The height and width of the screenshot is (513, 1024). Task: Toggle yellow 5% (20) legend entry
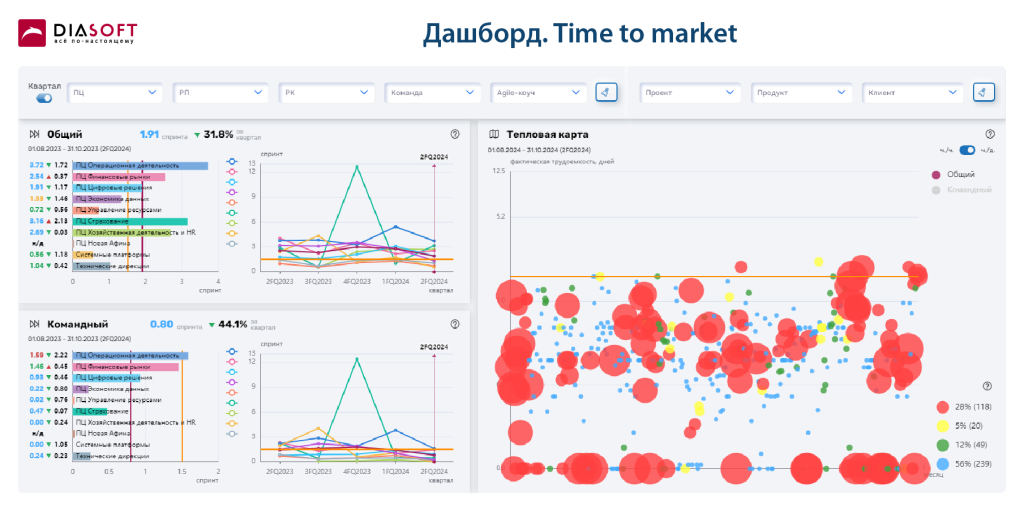tap(960, 426)
